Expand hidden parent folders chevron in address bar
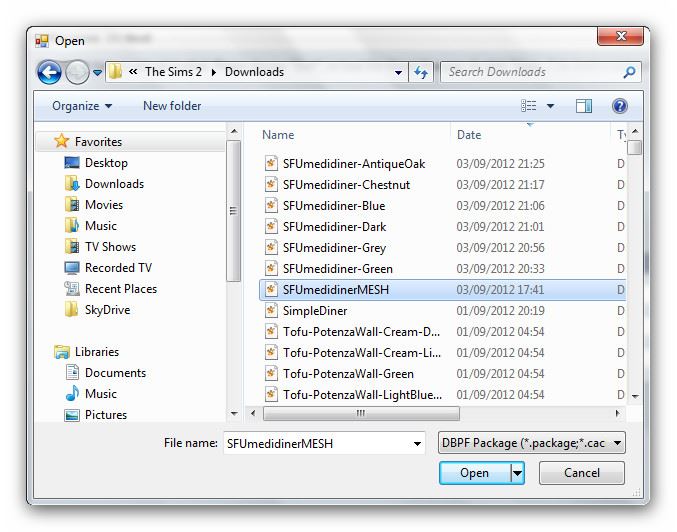Screen dimensions: 677x532 (x=133, y=72)
